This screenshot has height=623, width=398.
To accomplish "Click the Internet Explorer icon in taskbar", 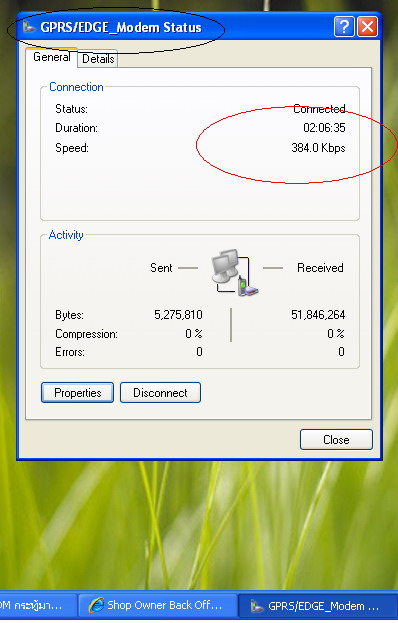I will [x=96, y=605].
